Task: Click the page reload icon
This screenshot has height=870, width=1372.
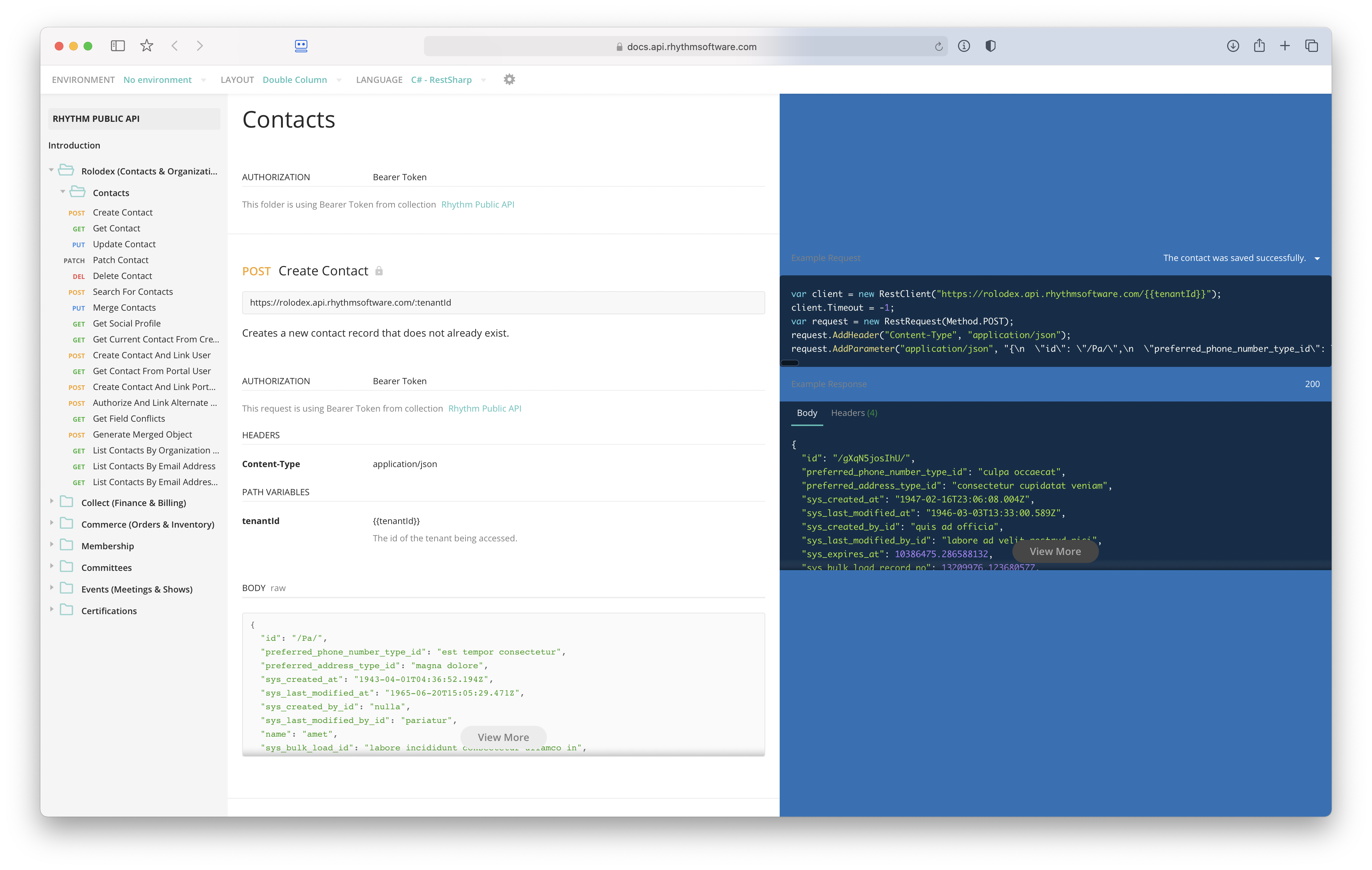Action: tap(939, 47)
